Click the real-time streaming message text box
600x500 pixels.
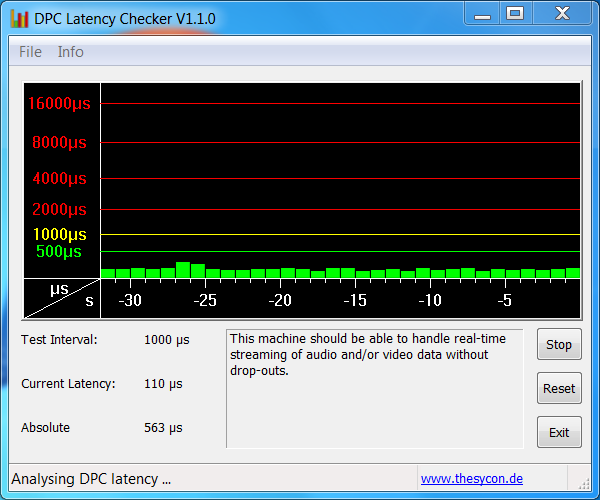375,388
